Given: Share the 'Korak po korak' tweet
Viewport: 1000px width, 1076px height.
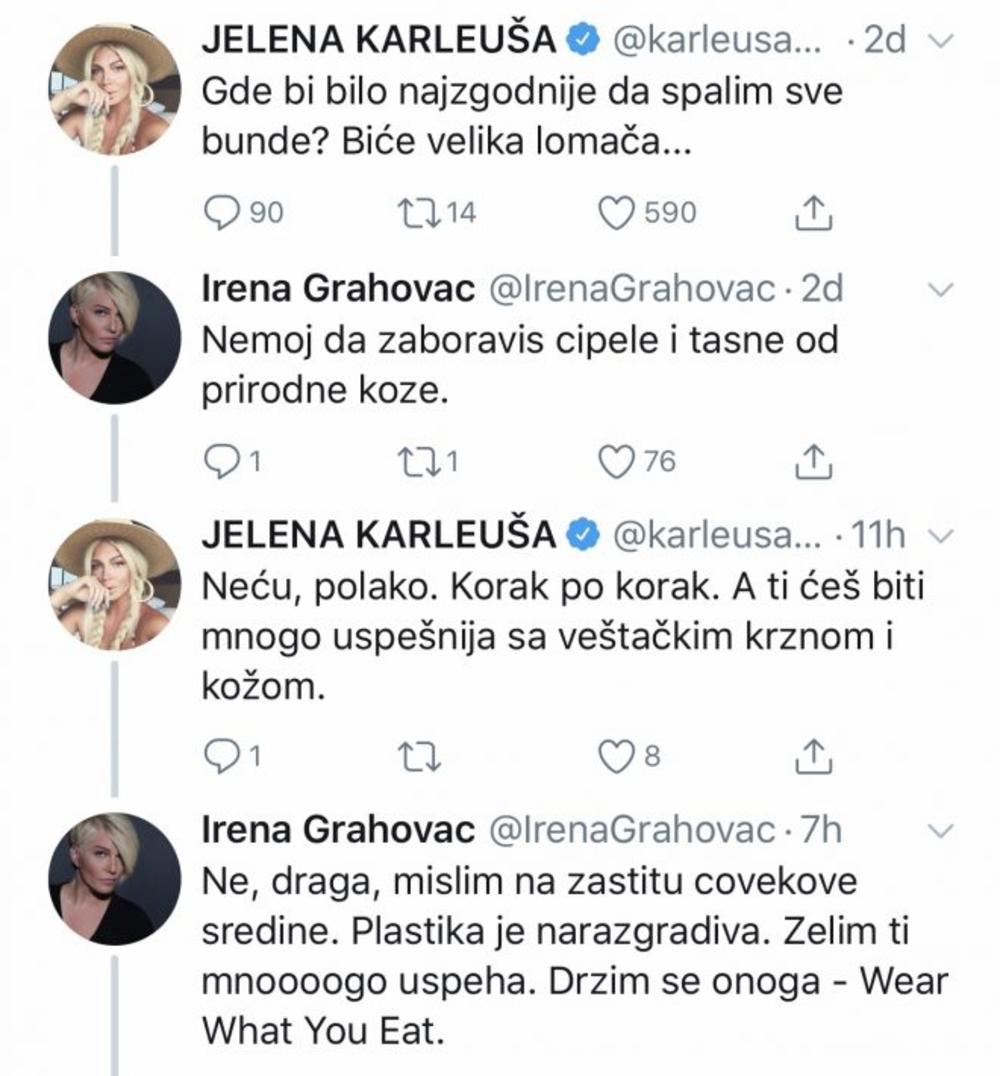Looking at the screenshot, I should click(813, 757).
